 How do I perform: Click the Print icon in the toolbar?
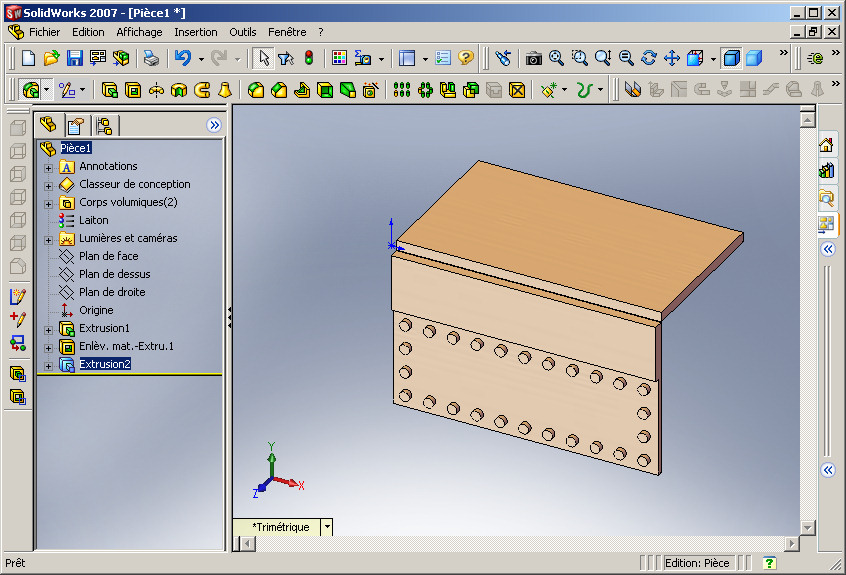coord(152,58)
